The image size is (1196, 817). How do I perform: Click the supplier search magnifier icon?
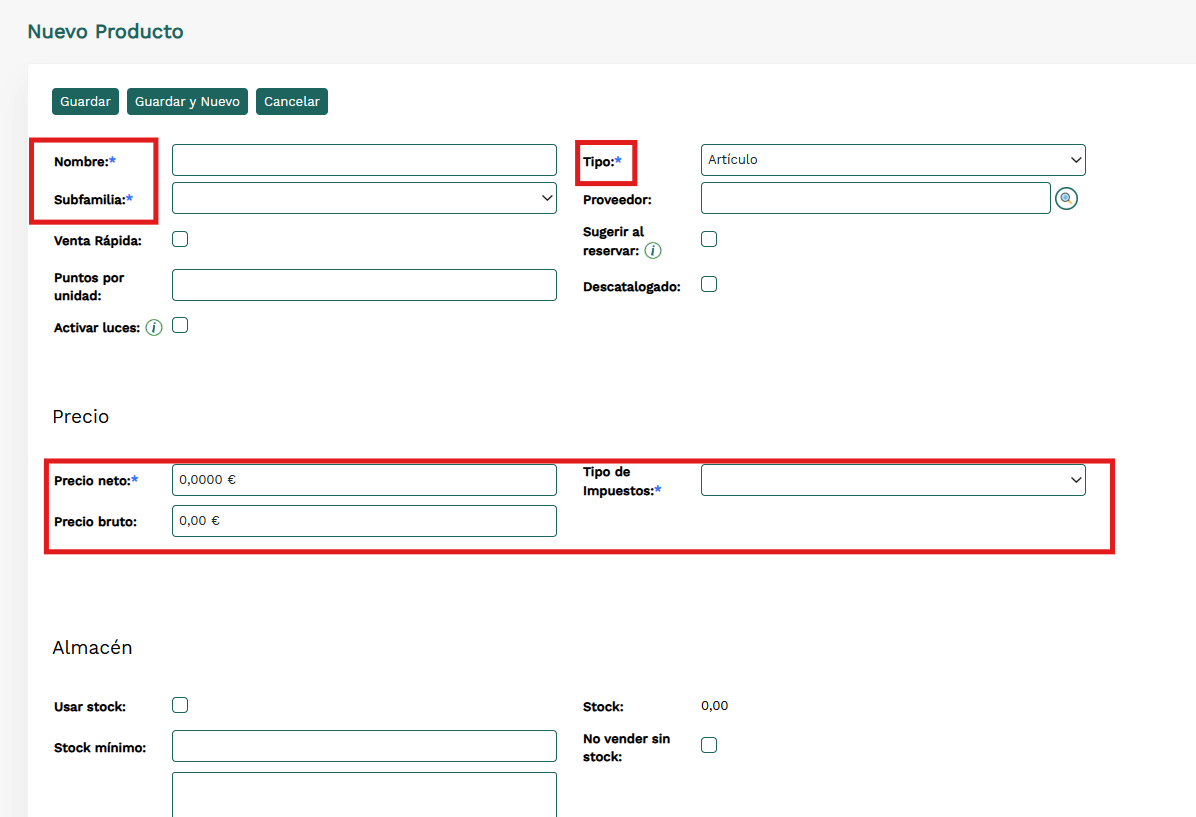coord(1066,199)
